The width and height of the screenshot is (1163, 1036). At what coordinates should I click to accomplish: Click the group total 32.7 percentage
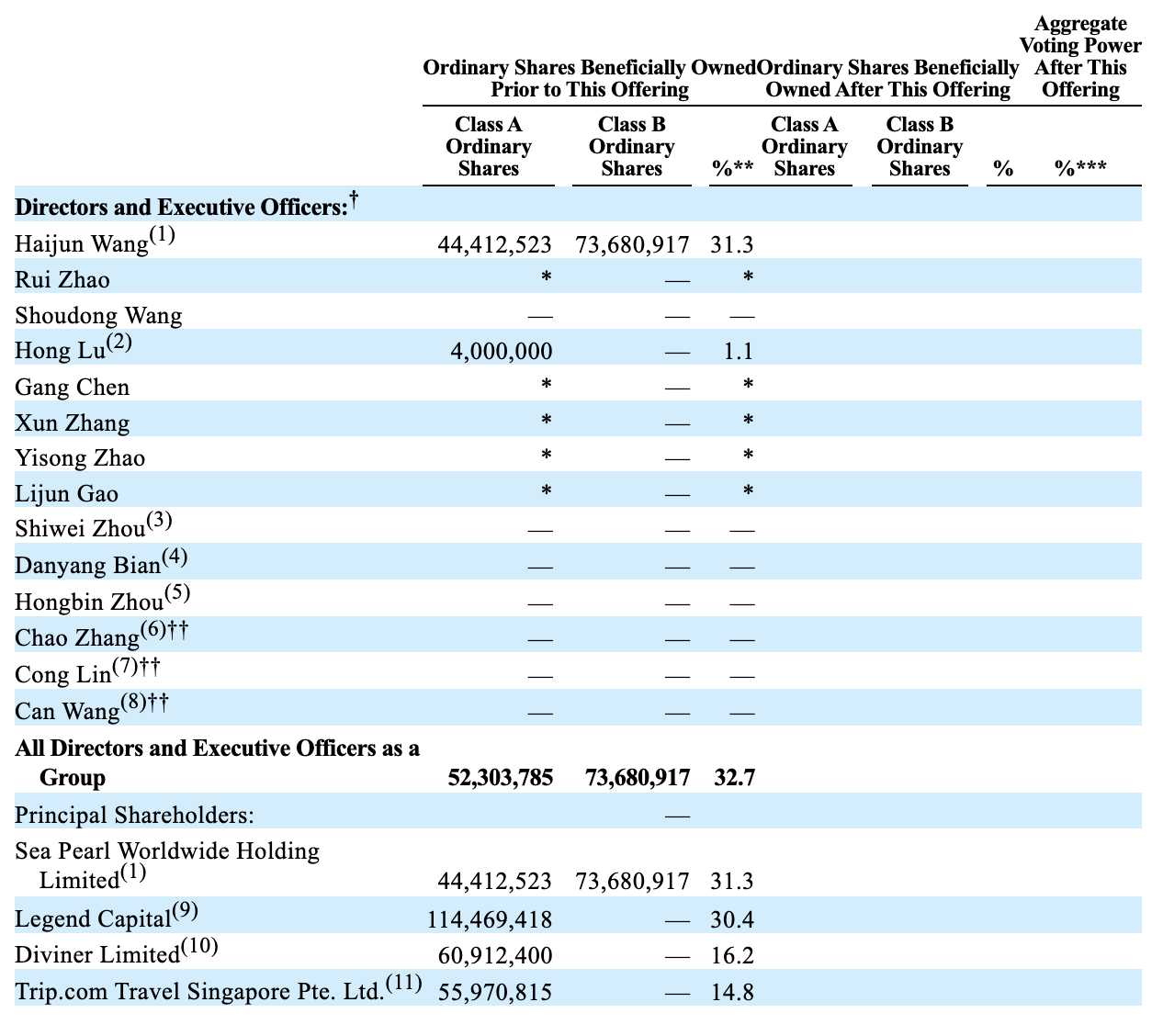coord(734,778)
